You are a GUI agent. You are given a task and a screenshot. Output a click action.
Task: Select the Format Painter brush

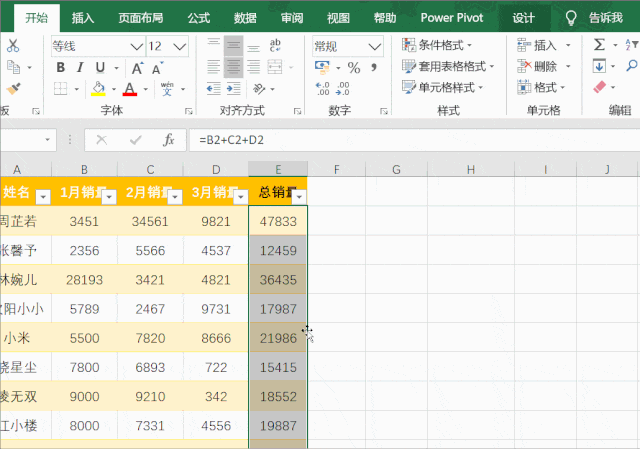(x=13, y=89)
